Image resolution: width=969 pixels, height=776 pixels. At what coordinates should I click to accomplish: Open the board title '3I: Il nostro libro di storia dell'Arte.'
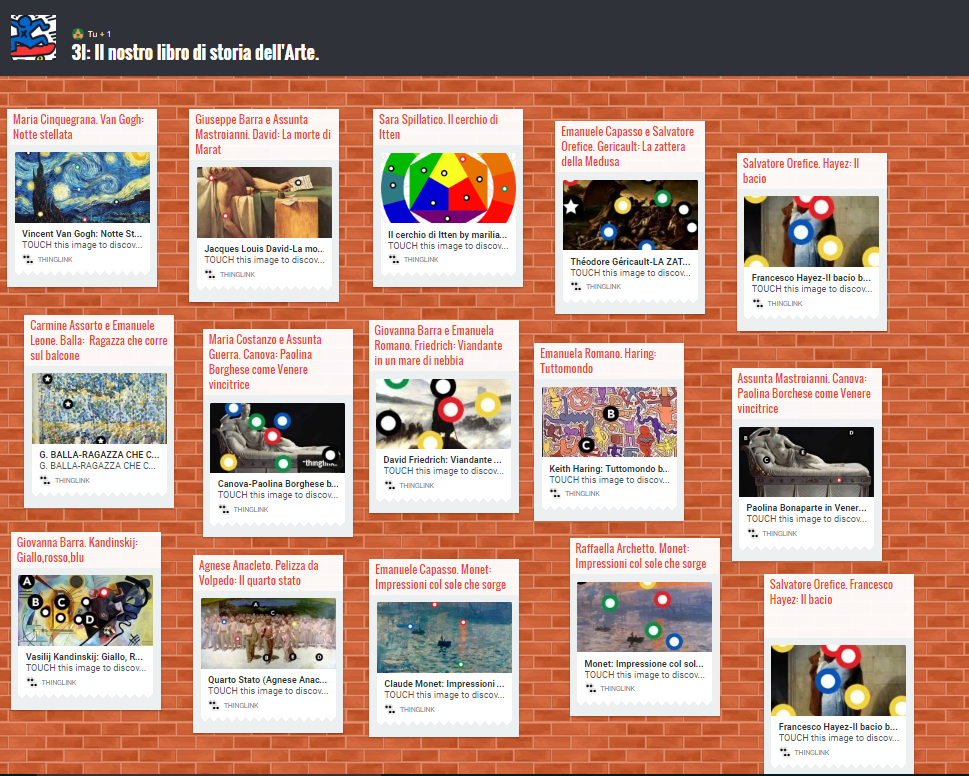click(195, 52)
